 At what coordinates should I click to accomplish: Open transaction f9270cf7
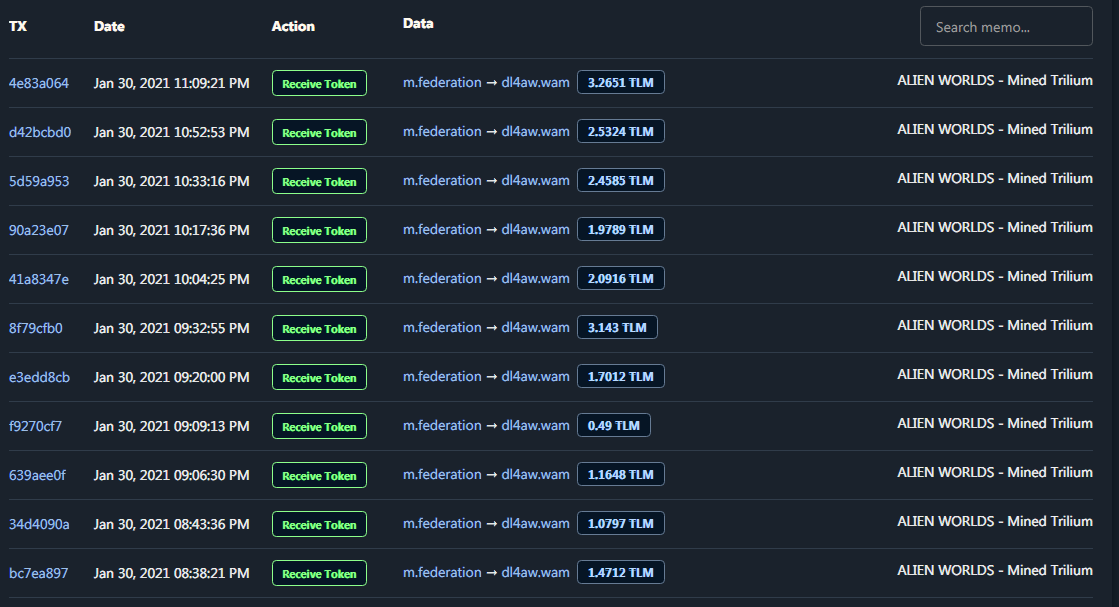[x=35, y=427]
